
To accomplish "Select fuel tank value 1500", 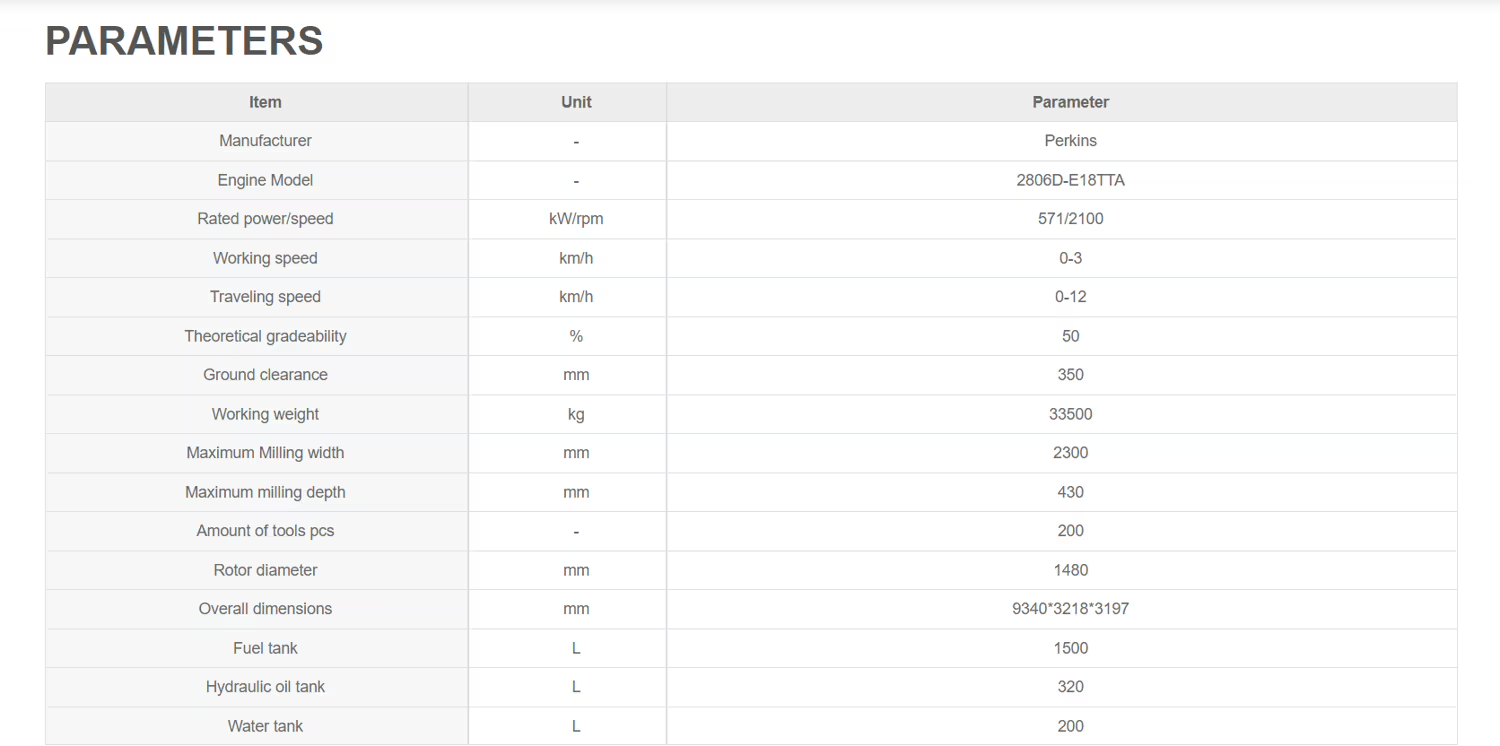I will (x=1070, y=648).
